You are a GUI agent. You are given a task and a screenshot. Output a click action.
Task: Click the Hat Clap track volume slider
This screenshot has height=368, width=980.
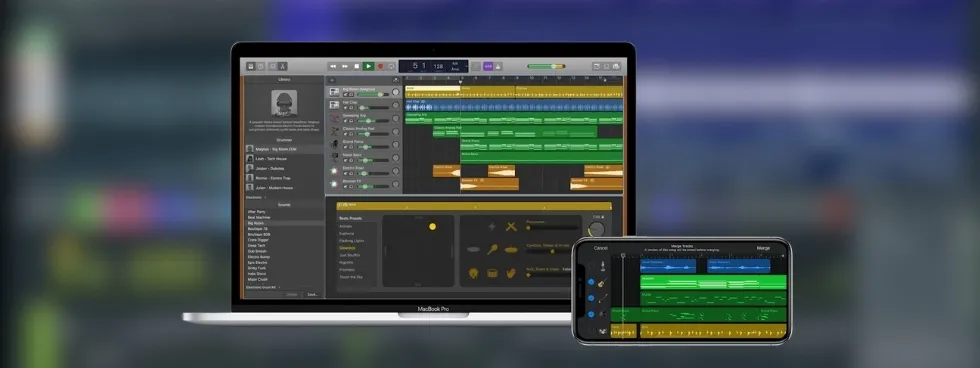[x=372, y=107]
